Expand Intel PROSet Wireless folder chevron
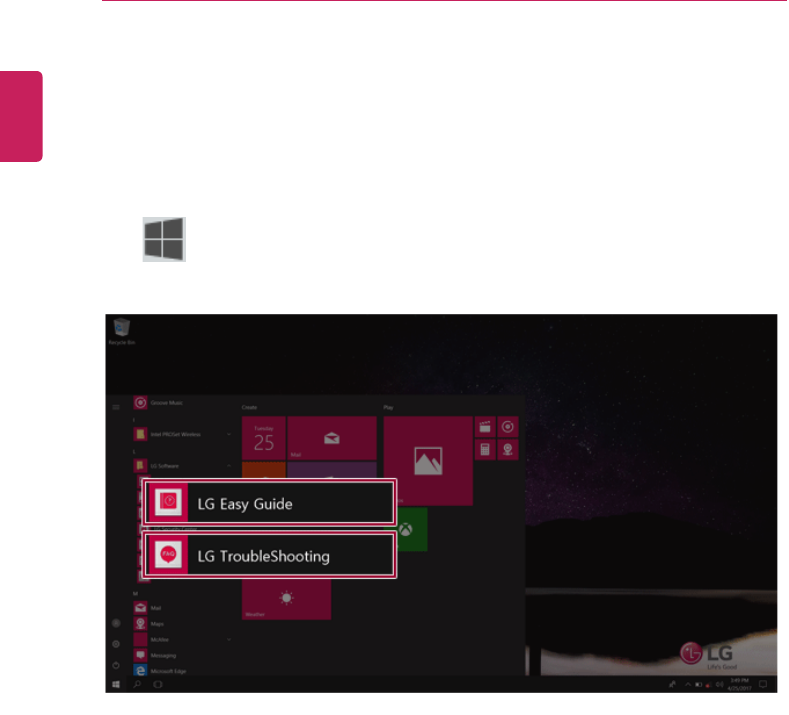This screenshot has height=715, width=789. [229, 434]
